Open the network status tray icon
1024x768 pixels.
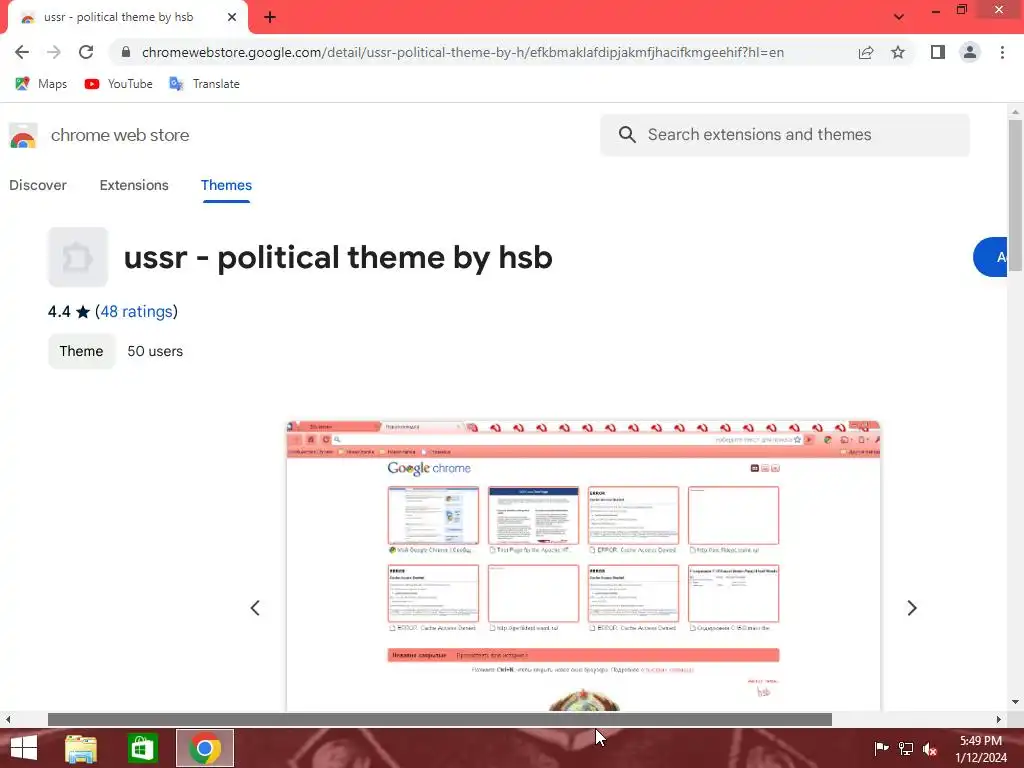click(906, 748)
